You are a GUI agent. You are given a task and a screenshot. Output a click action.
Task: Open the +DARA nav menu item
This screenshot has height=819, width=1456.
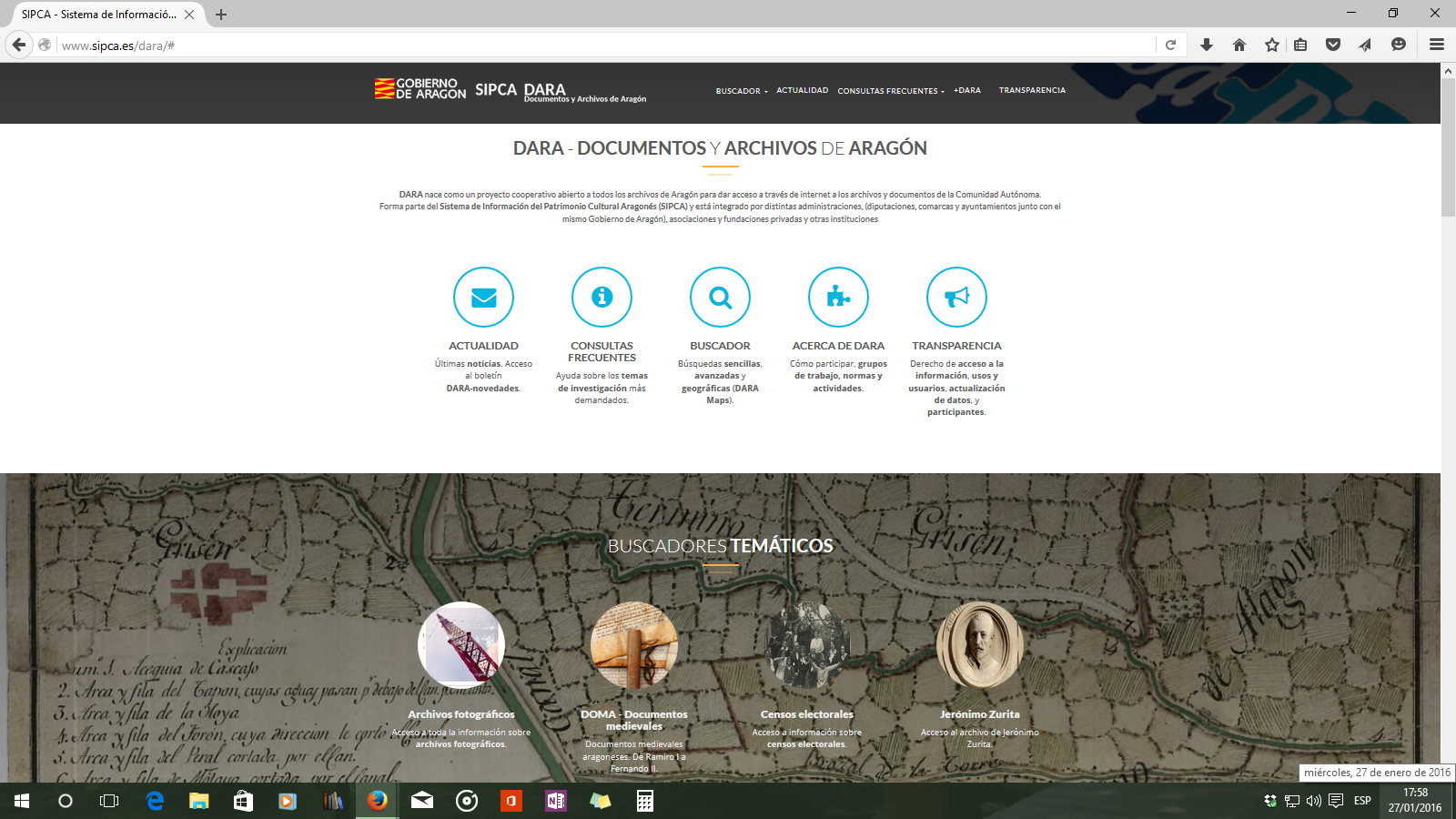click(x=967, y=90)
